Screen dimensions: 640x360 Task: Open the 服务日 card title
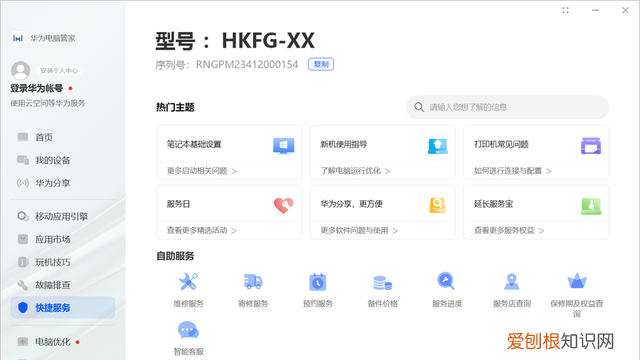178,204
